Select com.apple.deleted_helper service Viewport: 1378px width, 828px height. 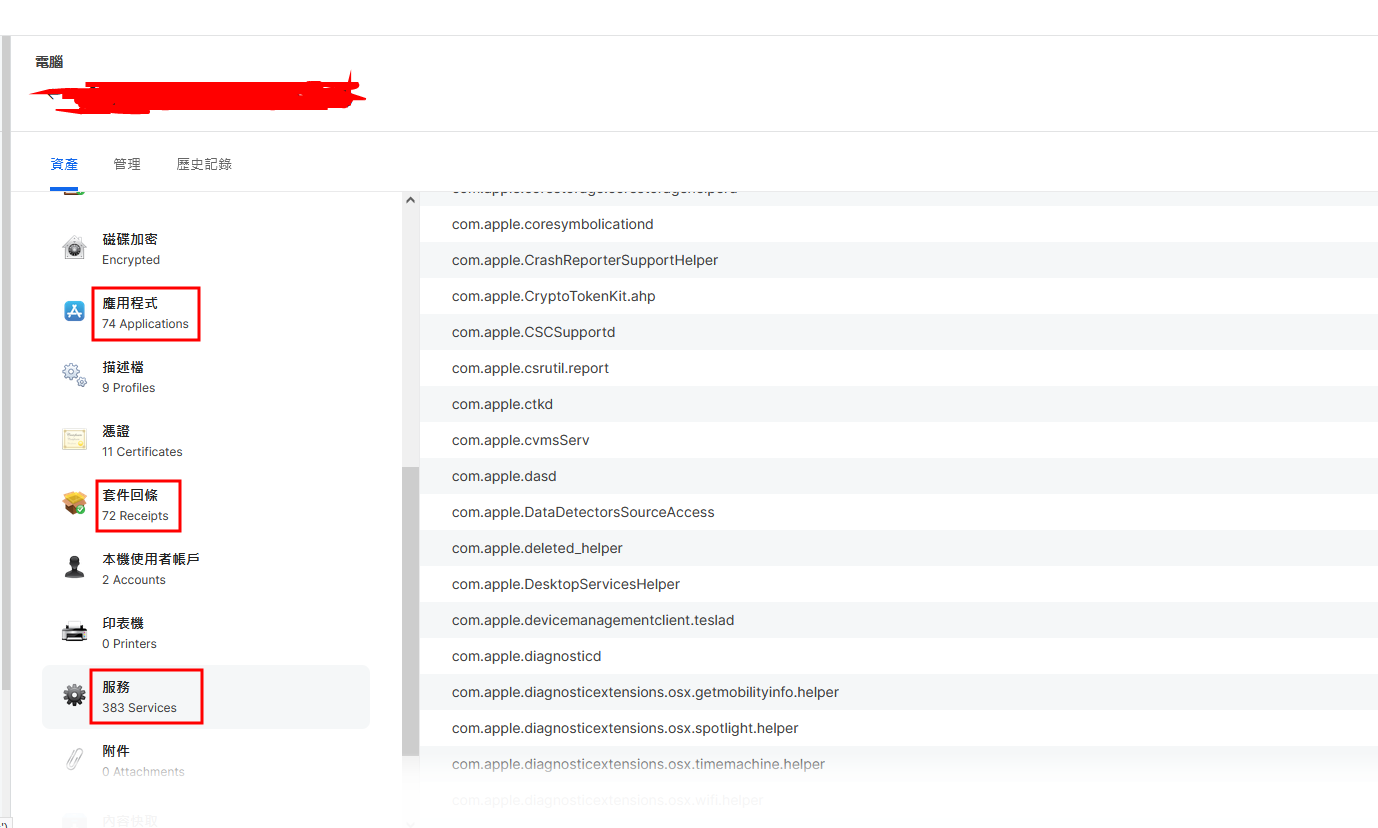[x=898, y=548]
